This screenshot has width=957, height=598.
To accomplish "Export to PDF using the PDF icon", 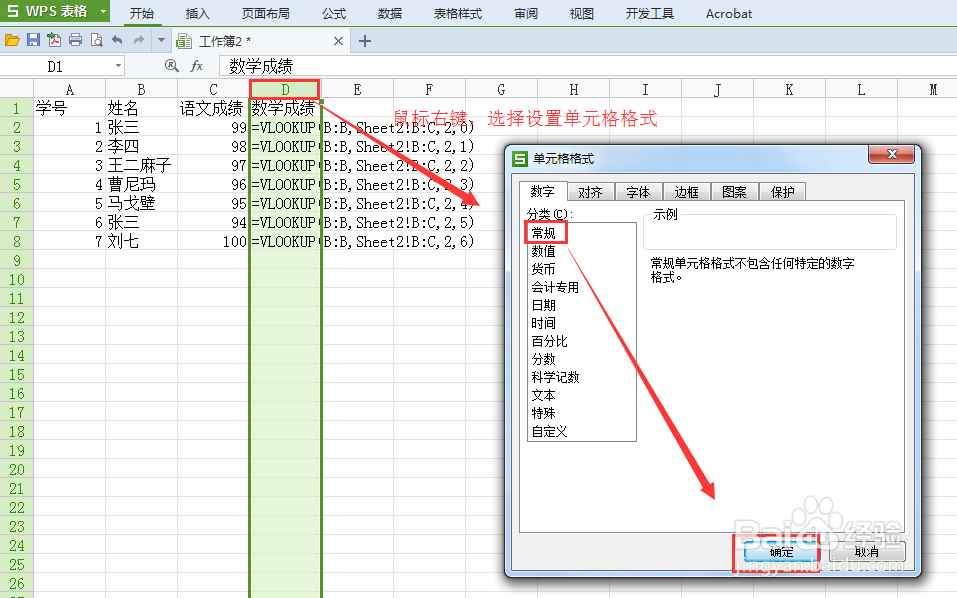I will click(54, 39).
